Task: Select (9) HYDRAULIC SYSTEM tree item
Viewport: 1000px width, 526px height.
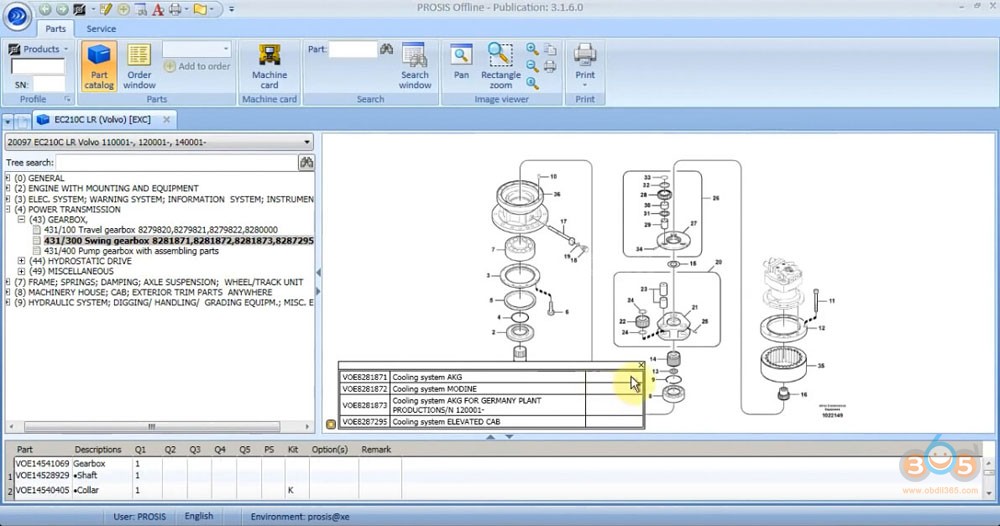Action: click(x=164, y=303)
